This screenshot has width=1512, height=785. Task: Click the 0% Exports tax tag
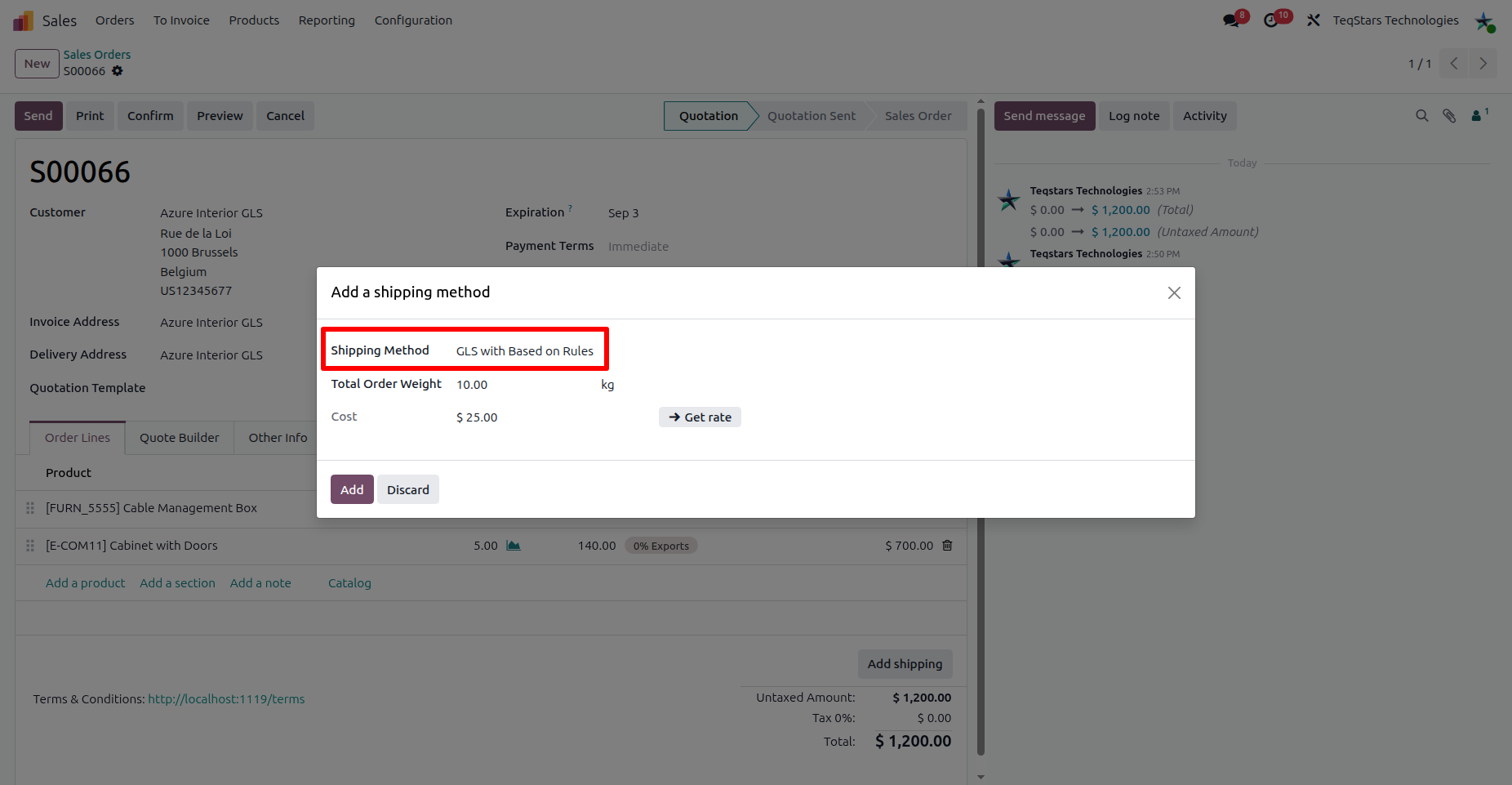click(660, 546)
